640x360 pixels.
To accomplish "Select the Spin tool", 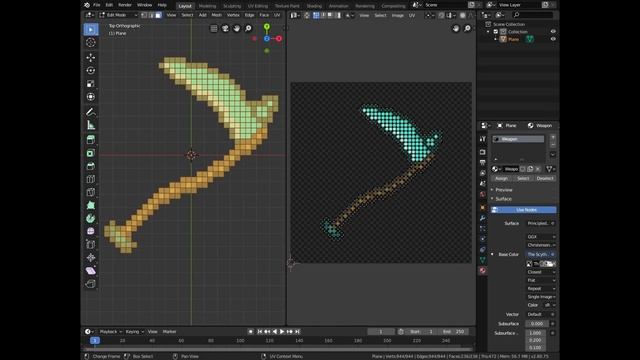I will pyautogui.click(x=91, y=218).
